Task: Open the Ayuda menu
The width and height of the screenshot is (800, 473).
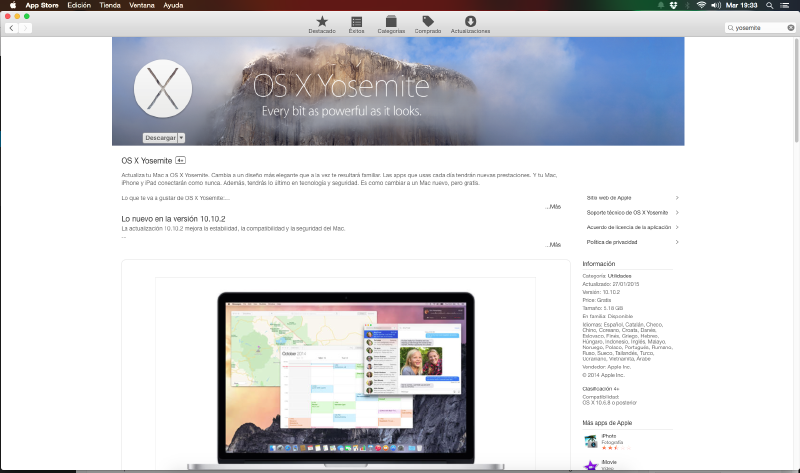Action: (x=173, y=5)
